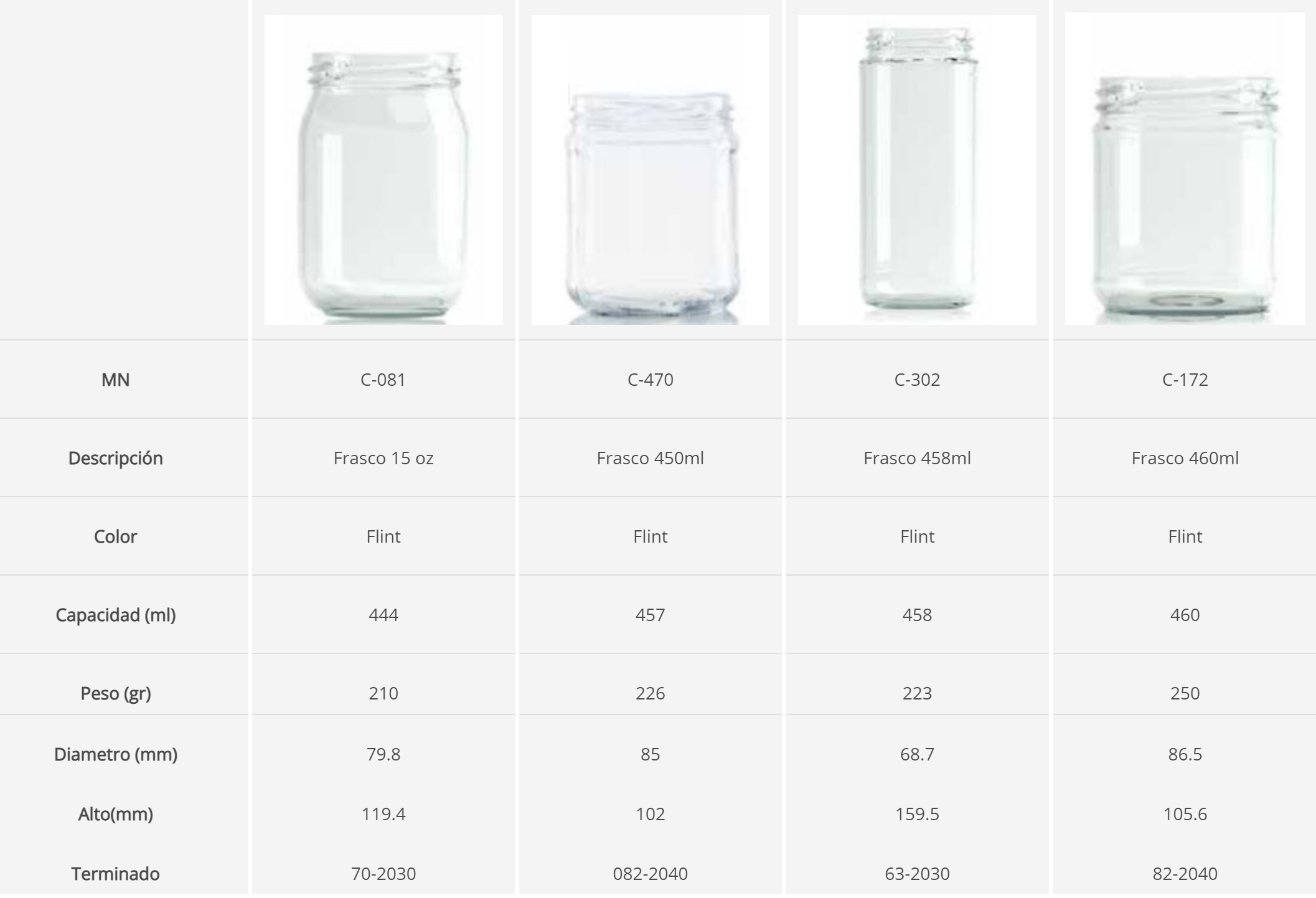Click the 'Diametro (mm)' row label

(x=116, y=754)
